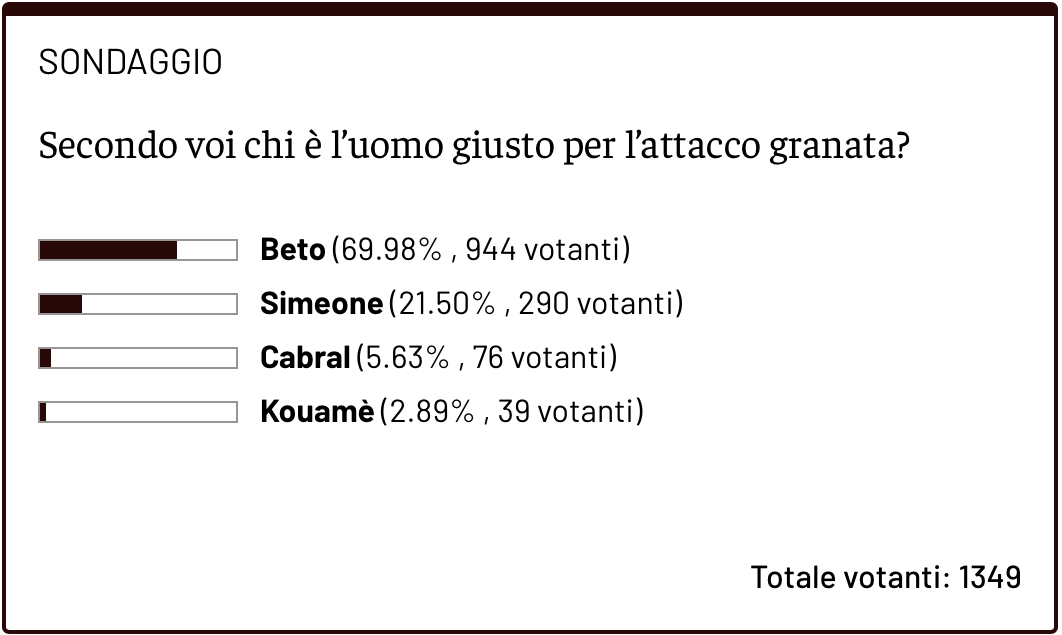Click the 1349 total voters number
This screenshot has width=1062, height=635.
pos(990,577)
